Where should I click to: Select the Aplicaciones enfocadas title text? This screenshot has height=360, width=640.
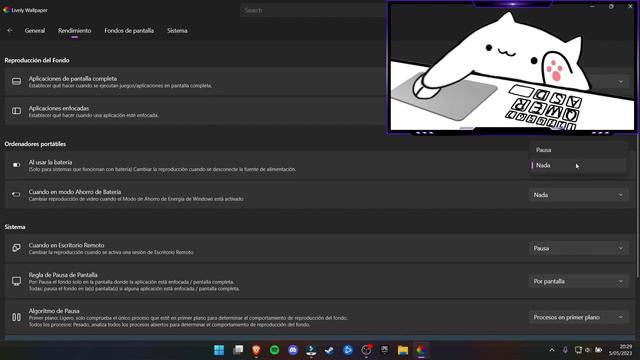click(59, 108)
